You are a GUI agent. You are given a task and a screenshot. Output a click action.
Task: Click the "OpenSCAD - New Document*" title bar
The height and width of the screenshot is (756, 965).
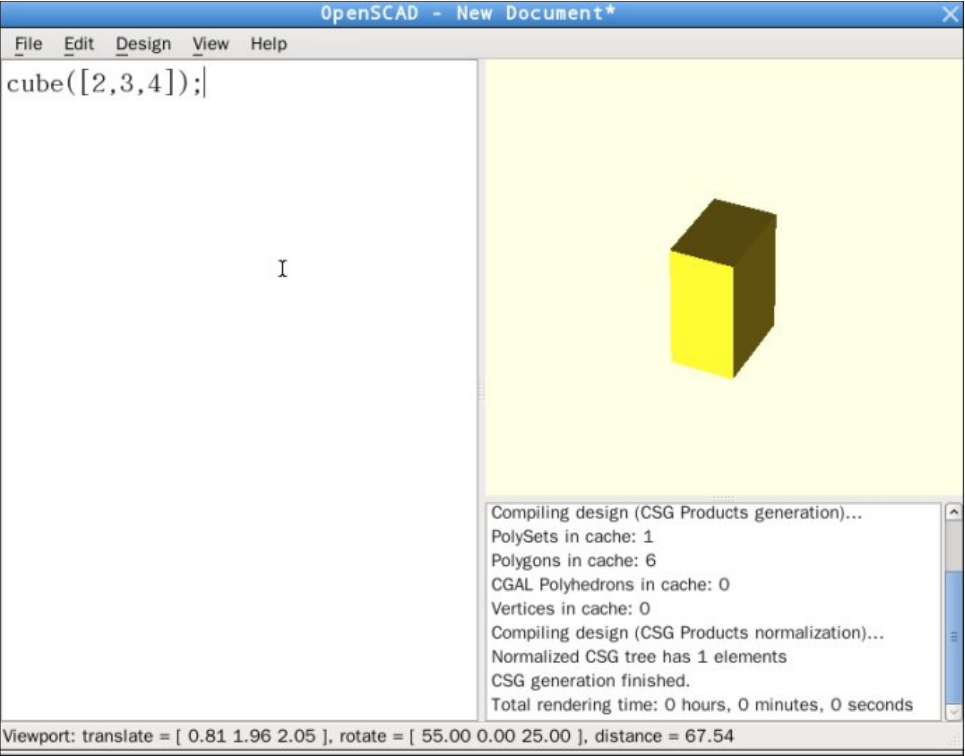point(468,13)
